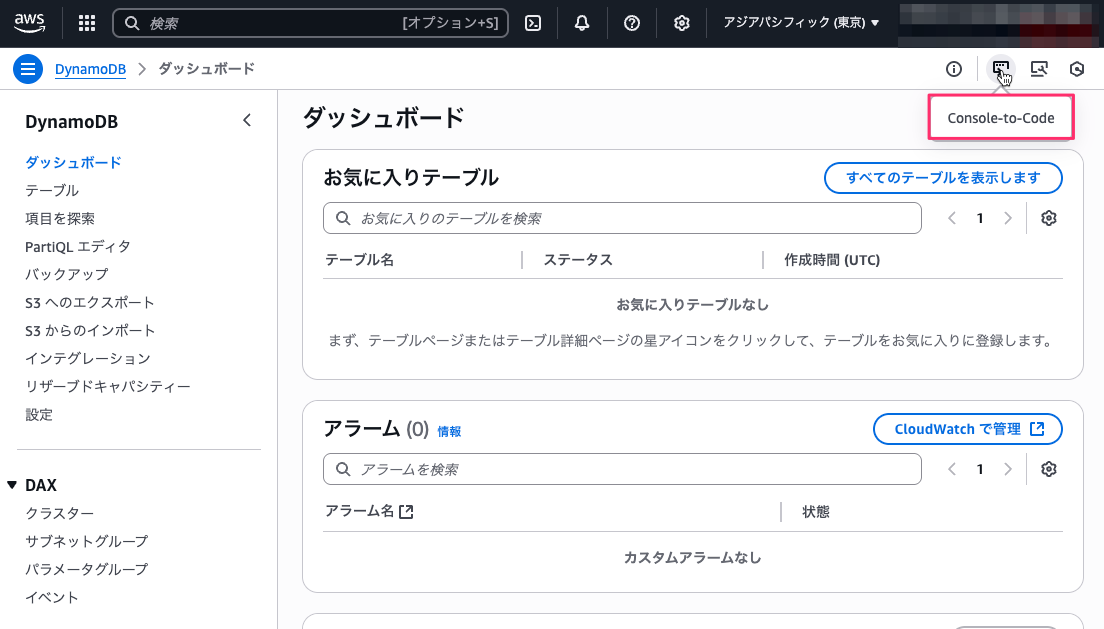Open DAX イベント link
The width and height of the screenshot is (1104, 629).
tap(51, 597)
